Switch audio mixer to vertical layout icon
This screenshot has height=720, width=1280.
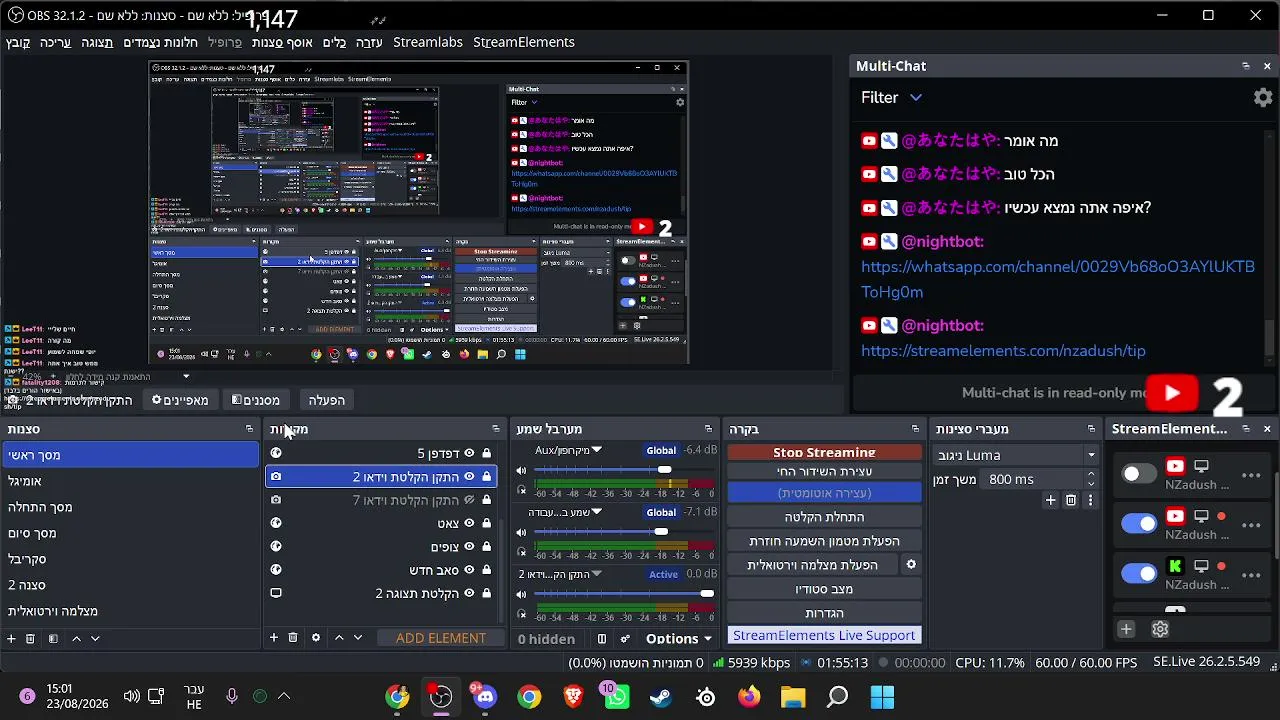point(602,638)
